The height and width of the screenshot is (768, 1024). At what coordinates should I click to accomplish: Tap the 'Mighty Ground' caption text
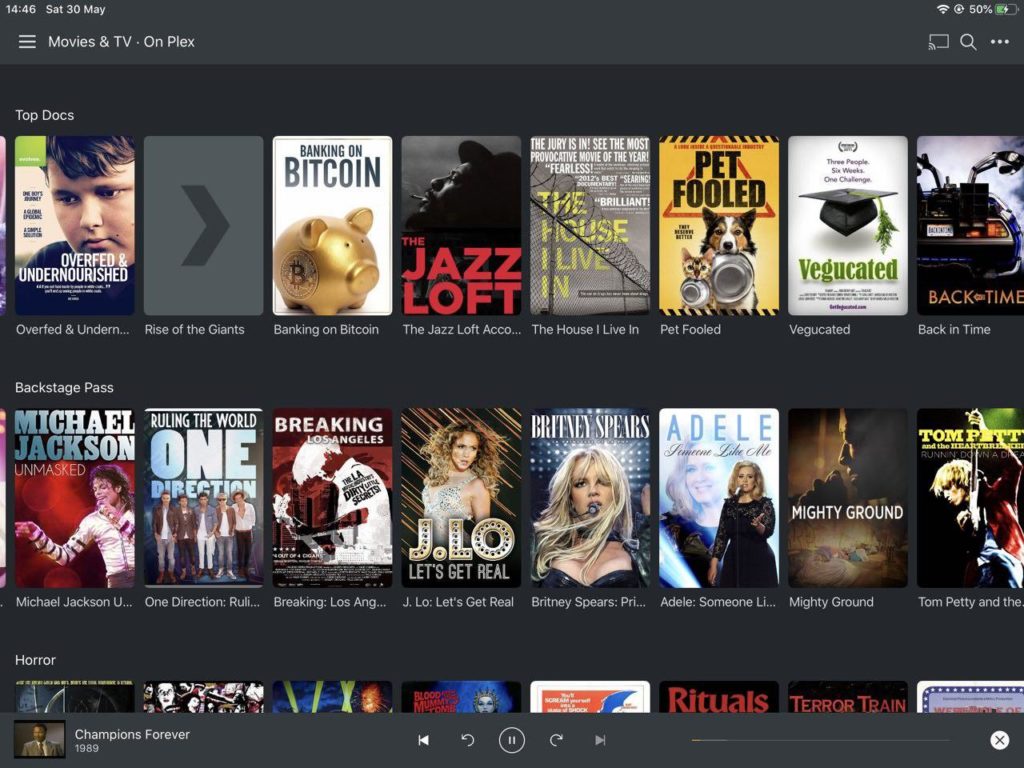(x=831, y=602)
